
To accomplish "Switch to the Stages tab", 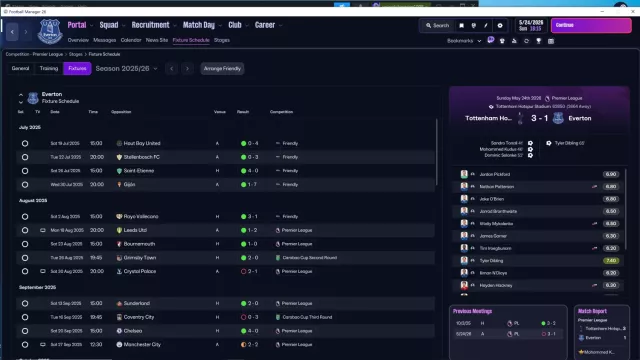I will point(222,40).
